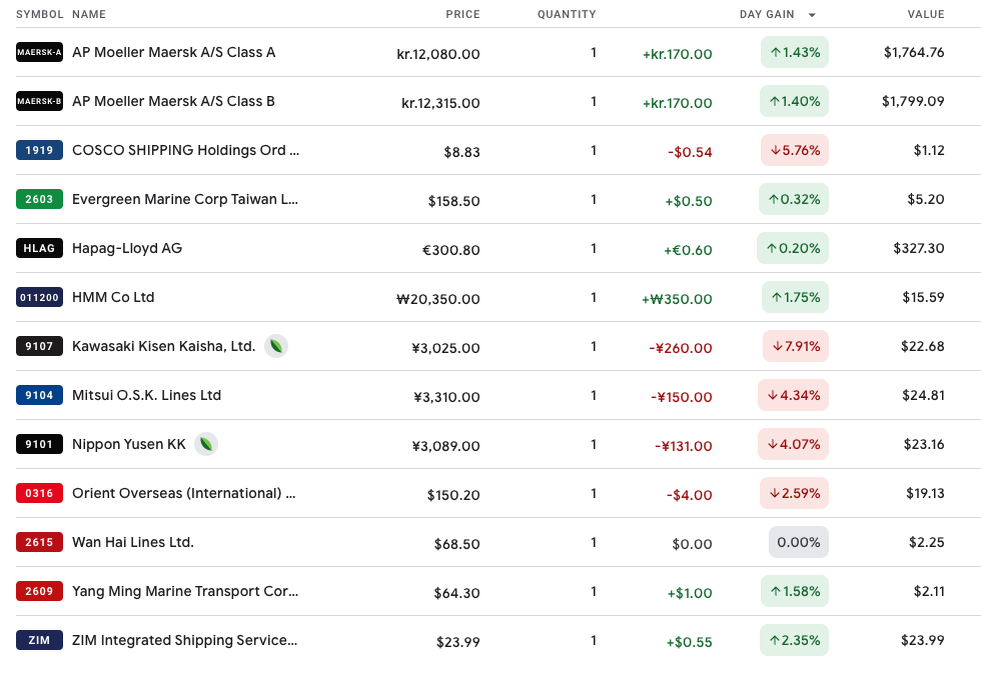This screenshot has height=675, width=981.
Task: Click the 5.76% loss badge for COSCO
Action: (x=795, y=150)
